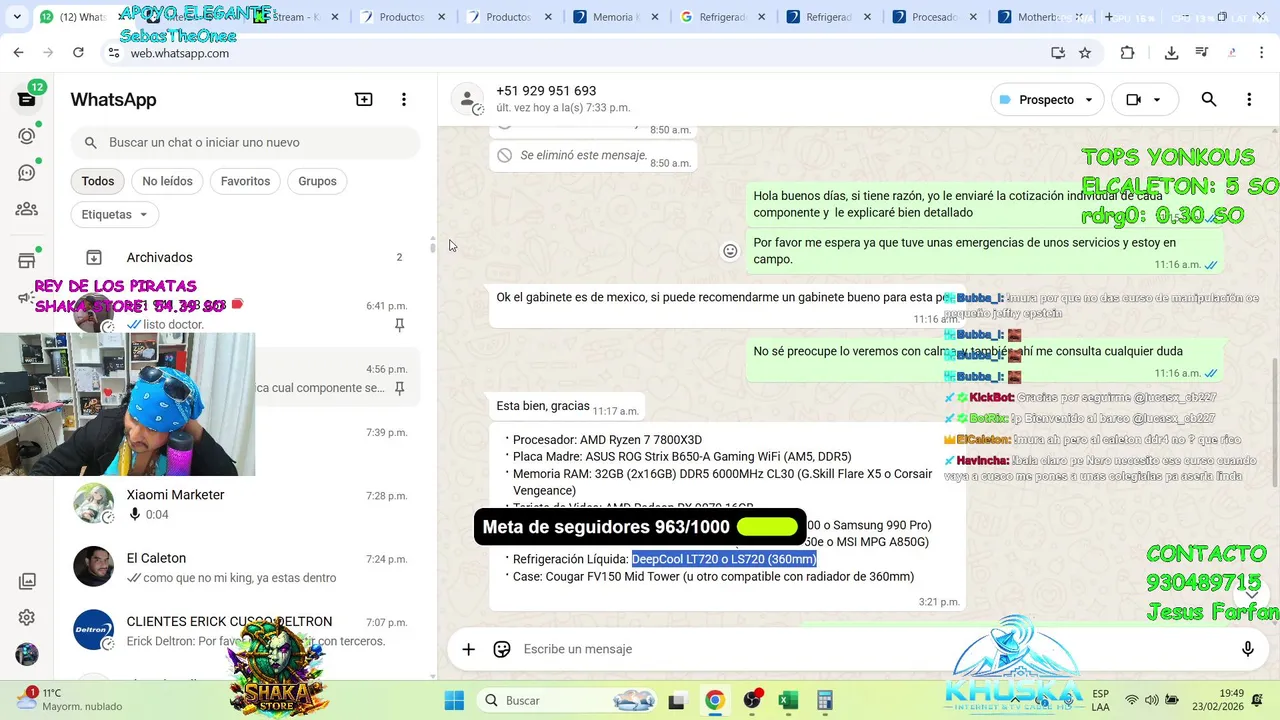Click the pin icon on 6:41 p.m. chat

400,325
